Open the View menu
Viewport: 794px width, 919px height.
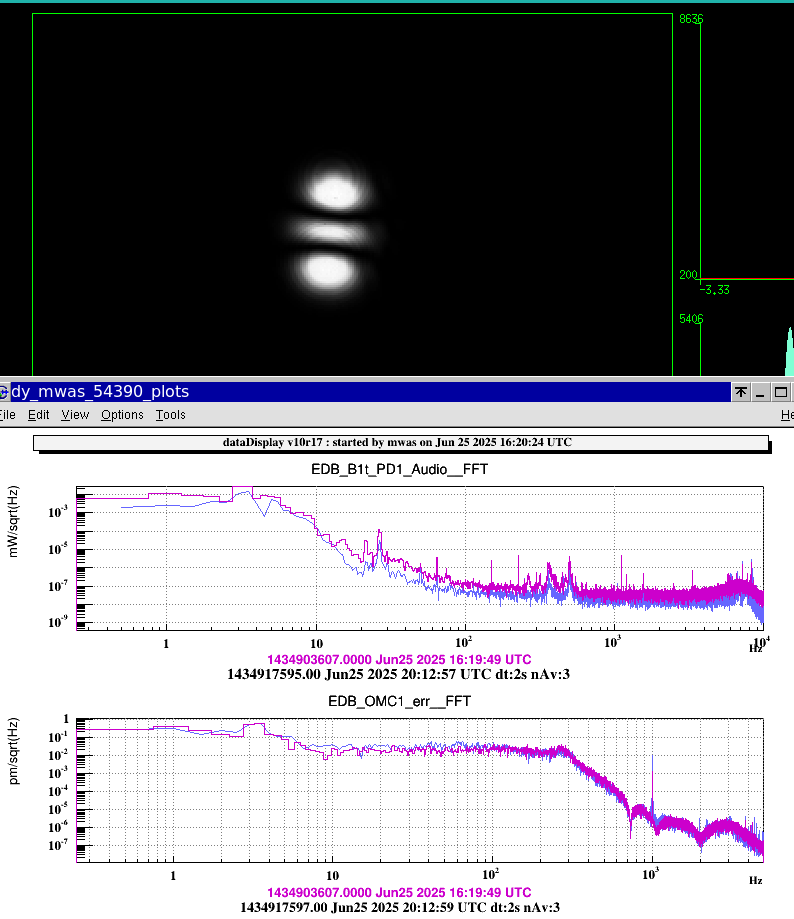tap(75, 415)
